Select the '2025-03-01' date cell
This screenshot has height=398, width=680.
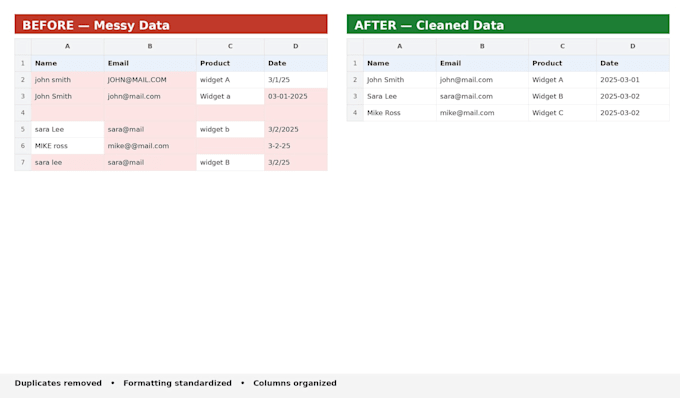point(633,80)
